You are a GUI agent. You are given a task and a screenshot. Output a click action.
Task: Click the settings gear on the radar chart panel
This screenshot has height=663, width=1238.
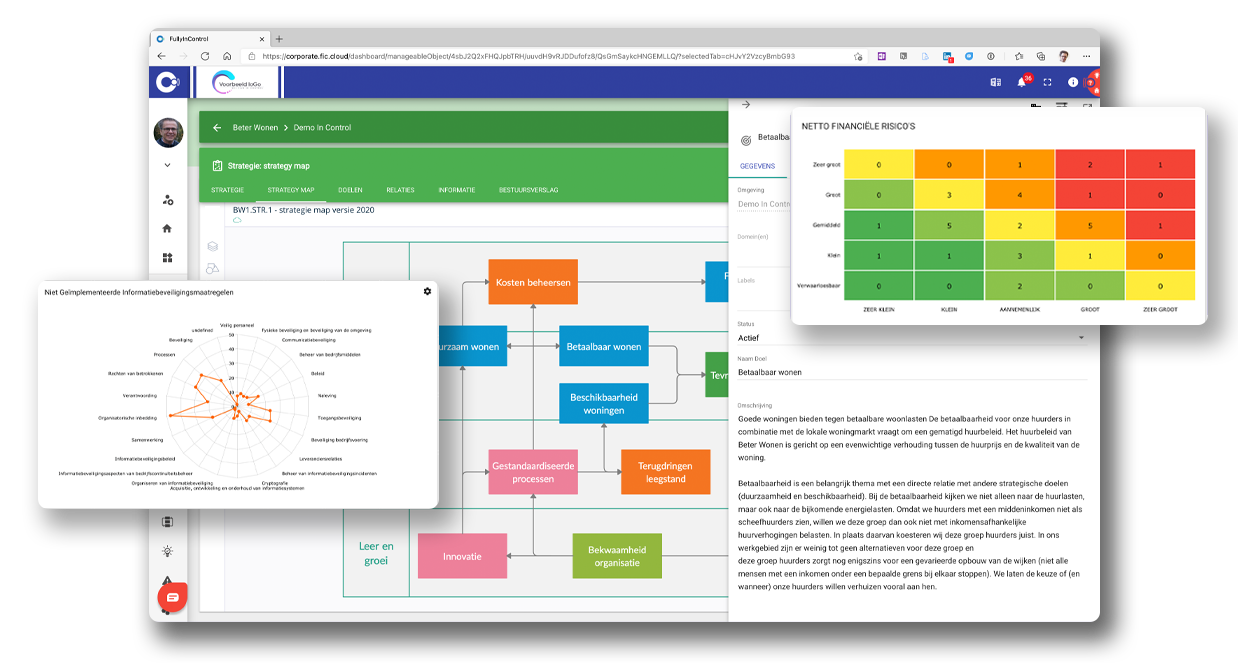click(x=426, y=292)
